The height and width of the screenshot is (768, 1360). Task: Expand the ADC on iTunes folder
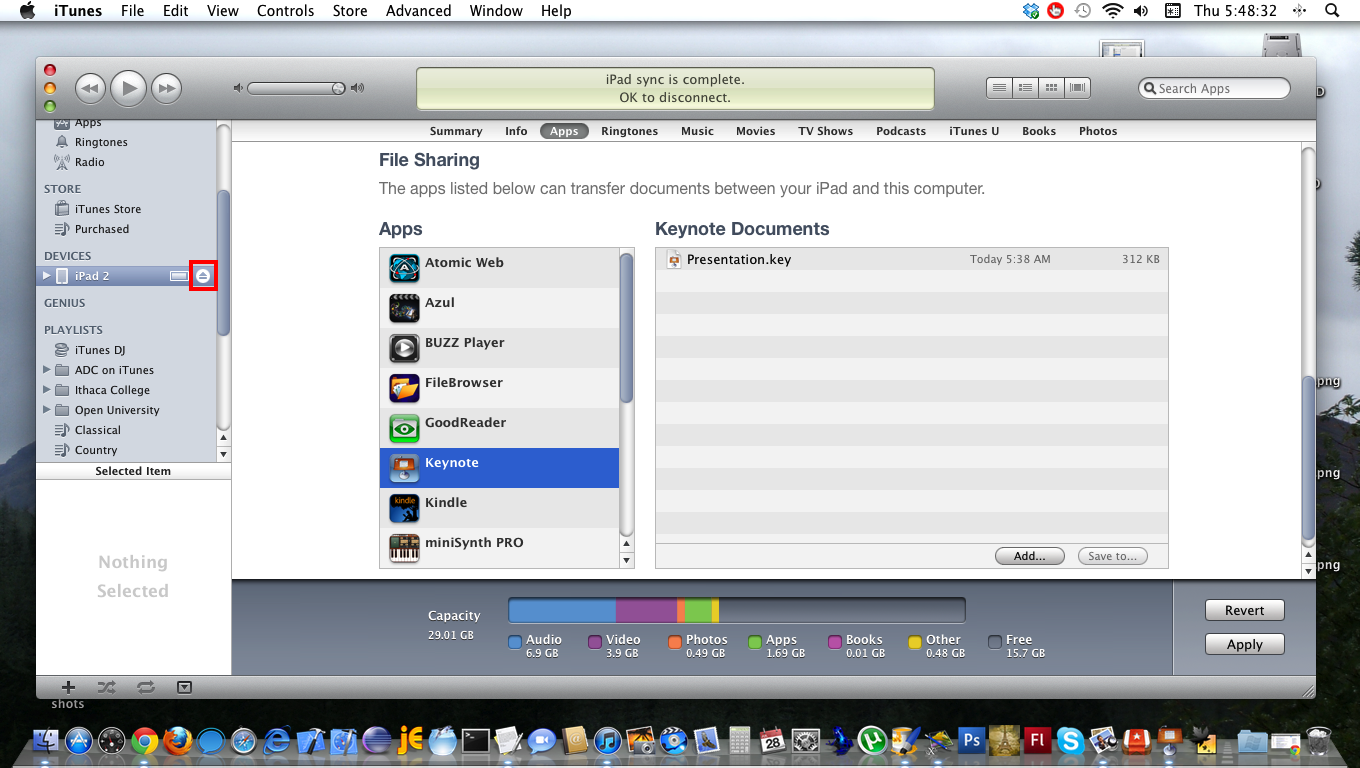[x=47, y=370]
